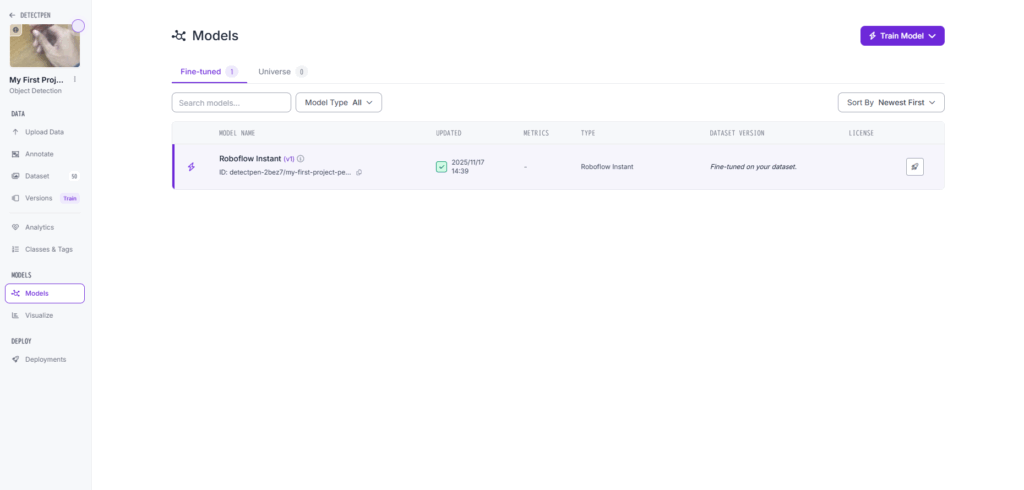Open the Sort By Newest First dropdown
Image resolution: width=1024 pixels, height=490 pixels.
point(890,102)
